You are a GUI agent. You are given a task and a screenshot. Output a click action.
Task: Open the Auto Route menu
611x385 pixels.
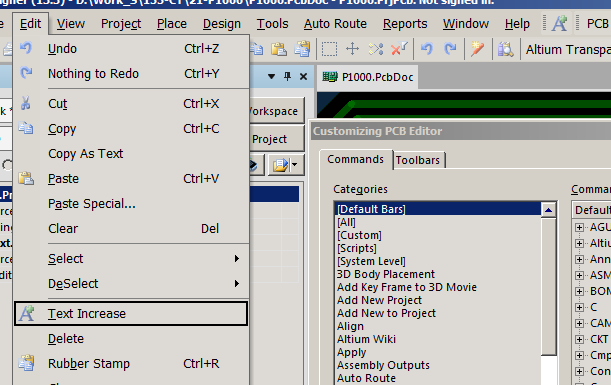click(x=335, y=24)
